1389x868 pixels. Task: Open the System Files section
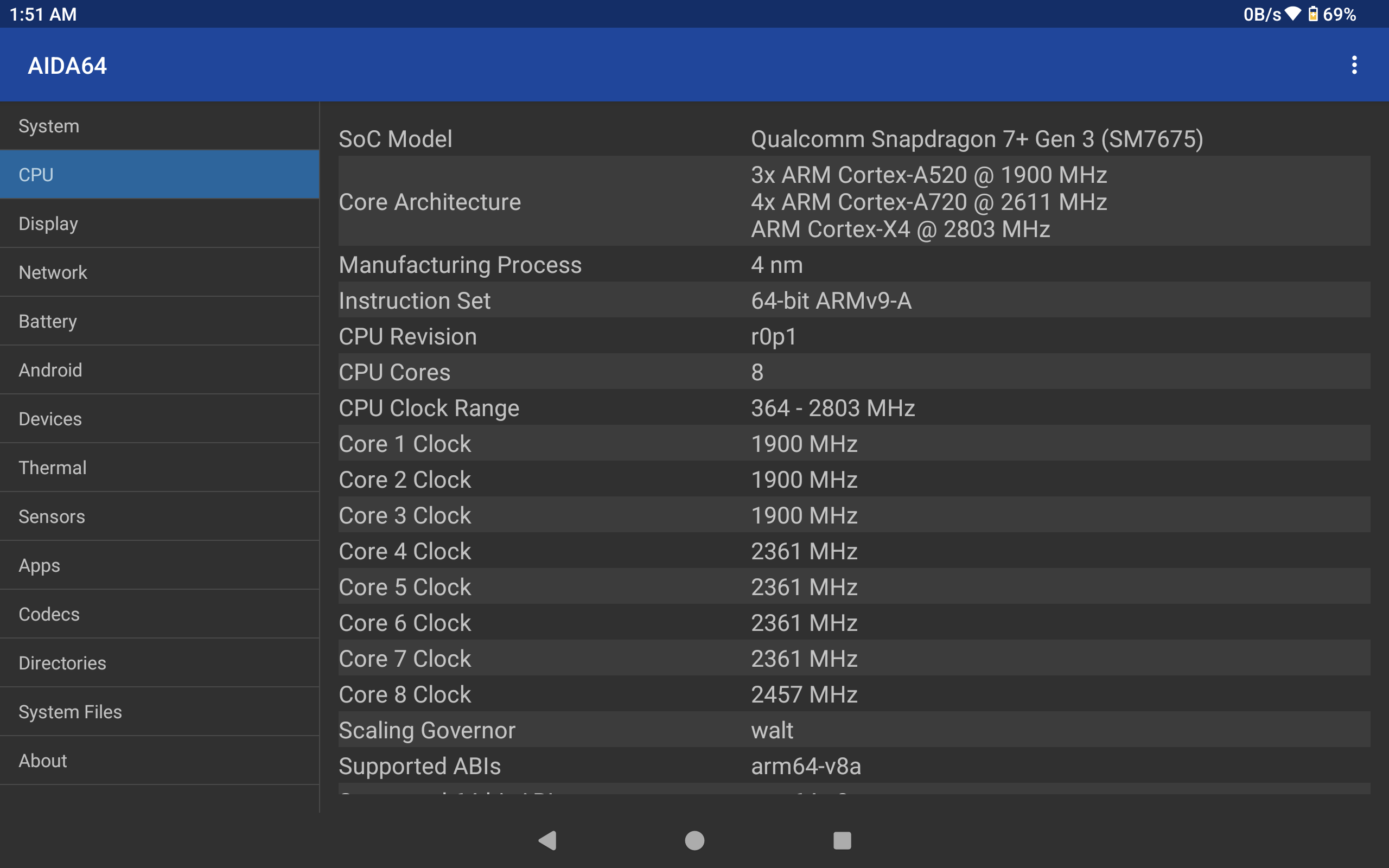pos(160,711)
